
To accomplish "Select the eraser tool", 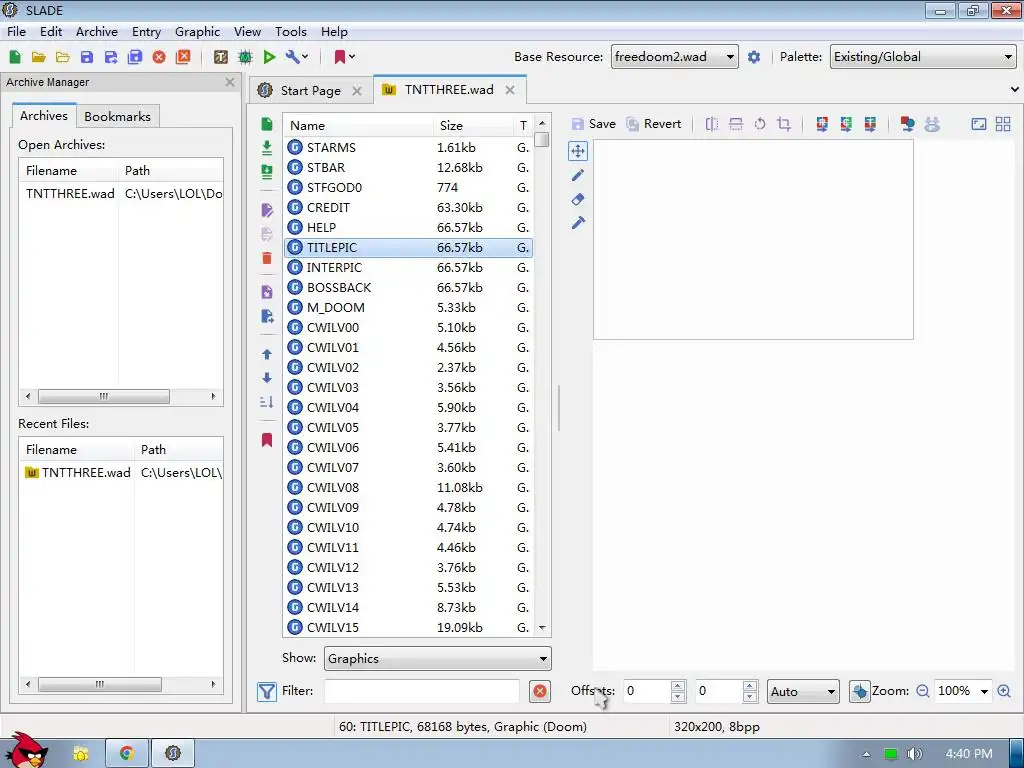I will [x=578, y=199].
